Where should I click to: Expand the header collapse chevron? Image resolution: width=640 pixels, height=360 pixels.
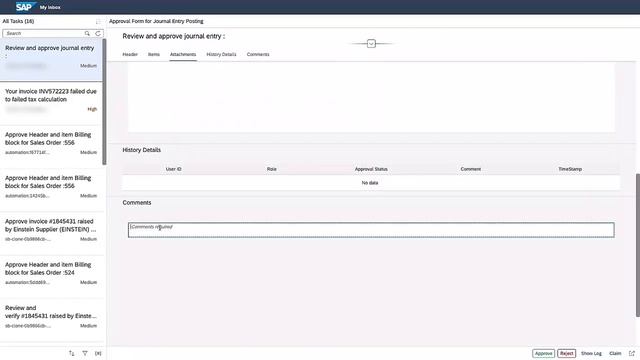(x=371, y=43)
